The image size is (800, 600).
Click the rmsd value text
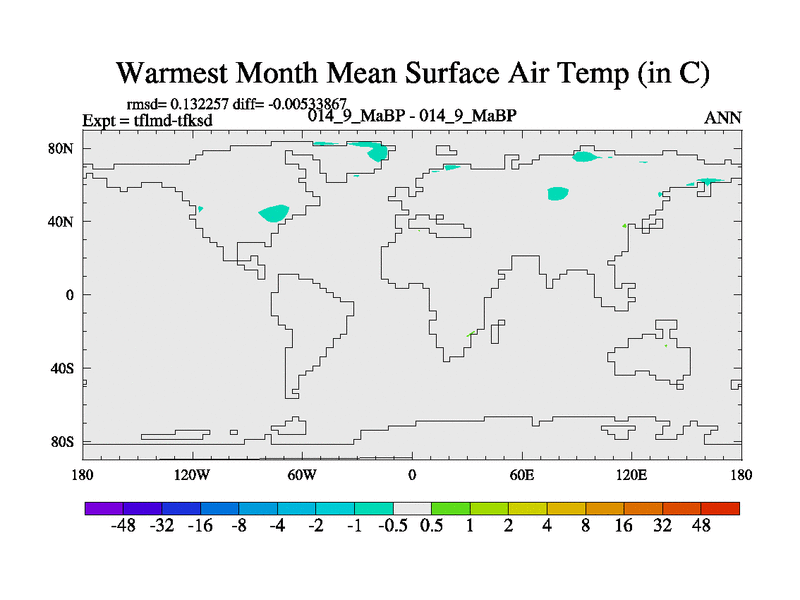236,104
